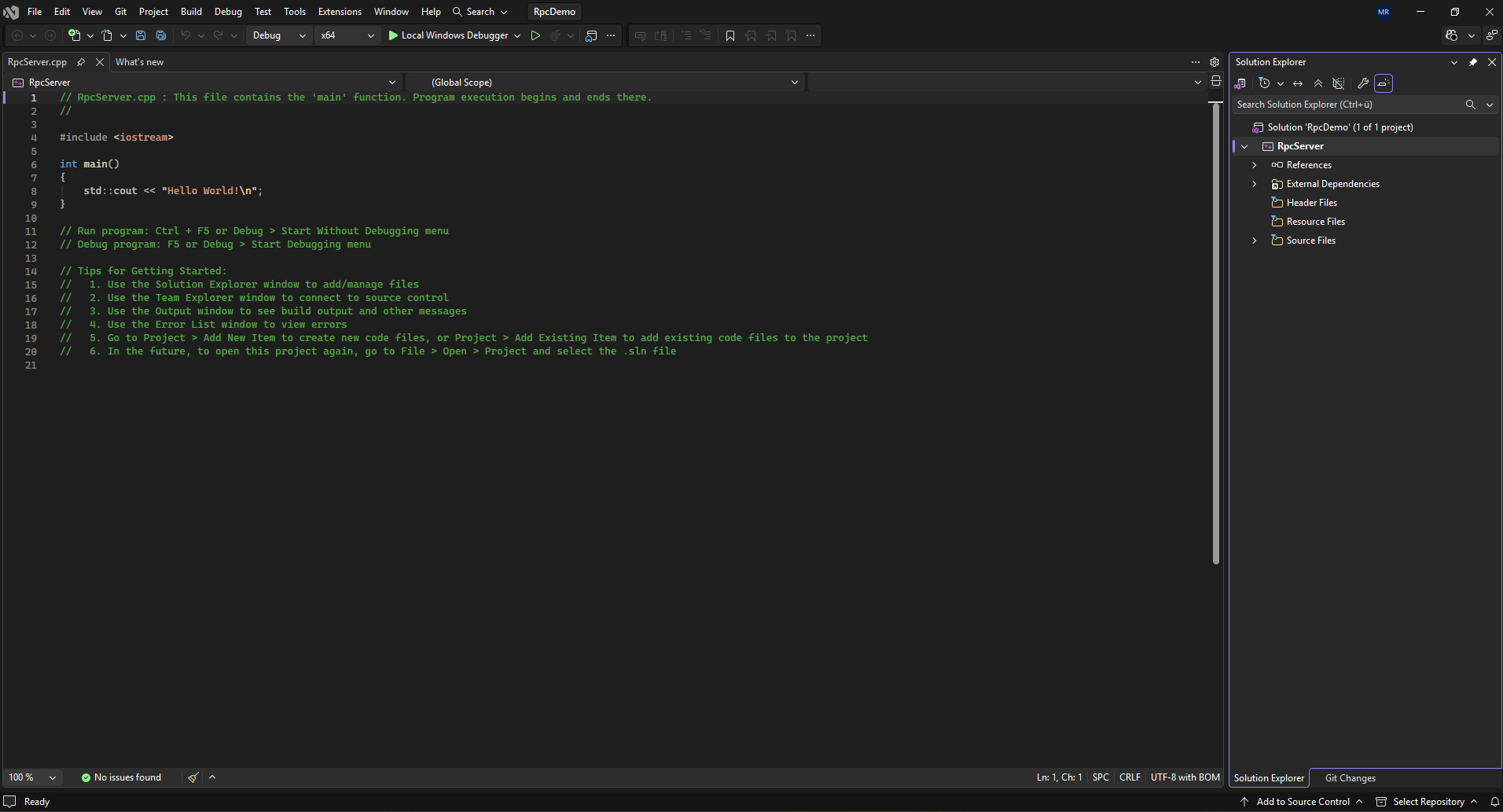Click the Pending Changes Filter clock icon
This screenshot has width=1503, height=812.
coord(1264,83)
